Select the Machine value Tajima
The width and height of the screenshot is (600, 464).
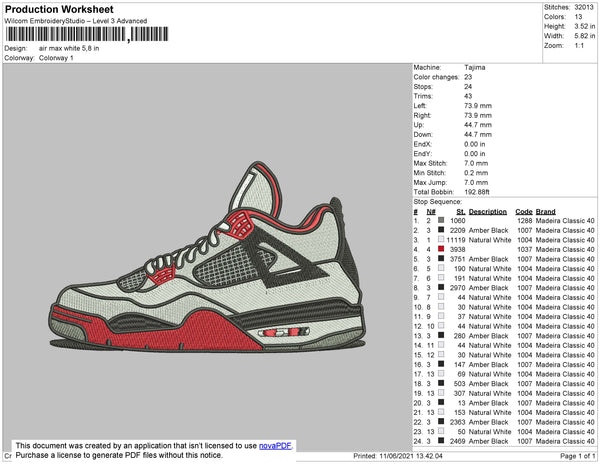[474, 67]
